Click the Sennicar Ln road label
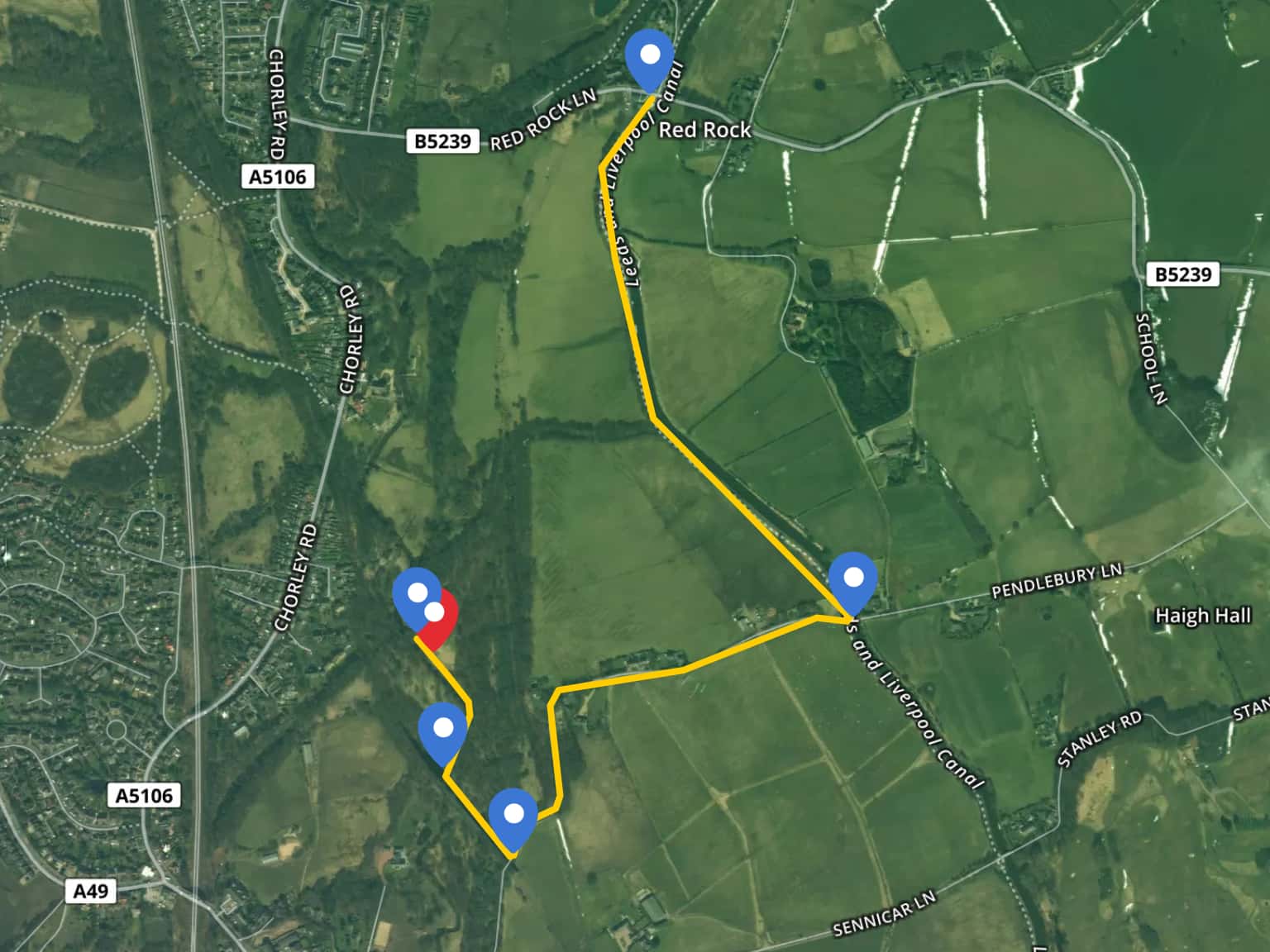The height and width of the screenshot is (952, 1270). tap(884, 914)
